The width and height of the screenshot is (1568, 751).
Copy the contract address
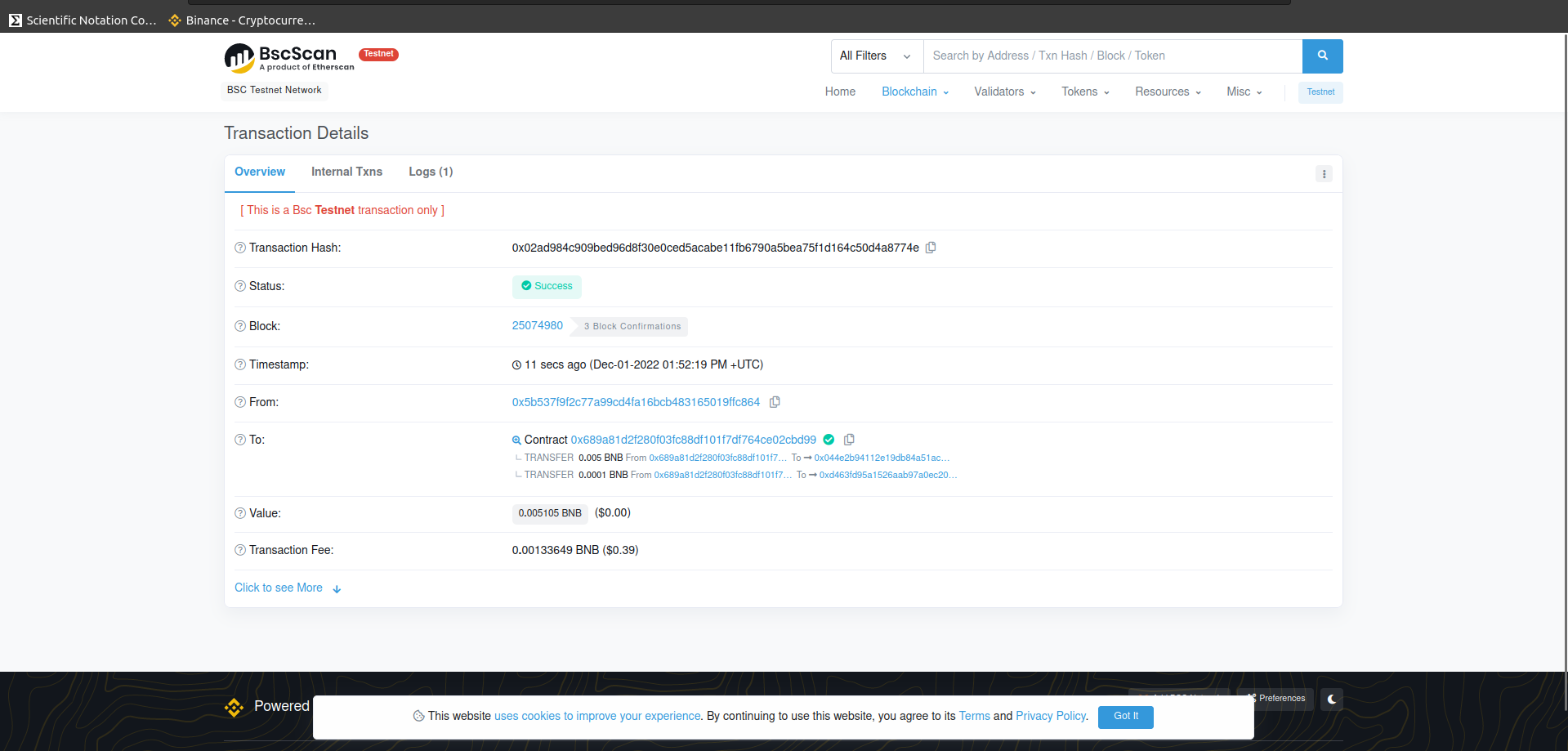pyautogui.click(x=848, y=440)
